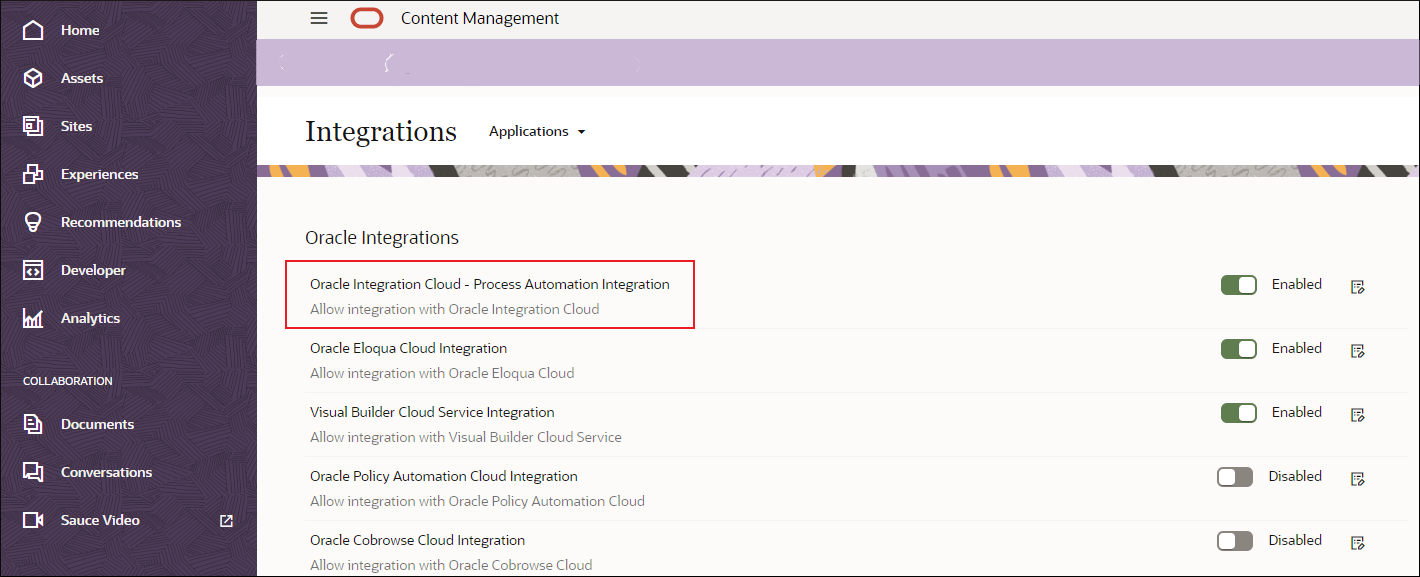Go to Home from the sidebar
The width and height of the screenshot is (1420, 577).
(x=77, y=29)
